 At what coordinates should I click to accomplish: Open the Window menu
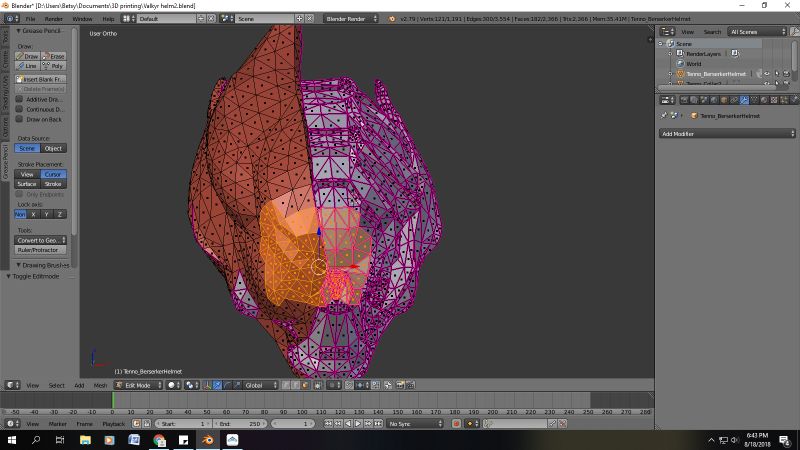click(x=82, y=19)
